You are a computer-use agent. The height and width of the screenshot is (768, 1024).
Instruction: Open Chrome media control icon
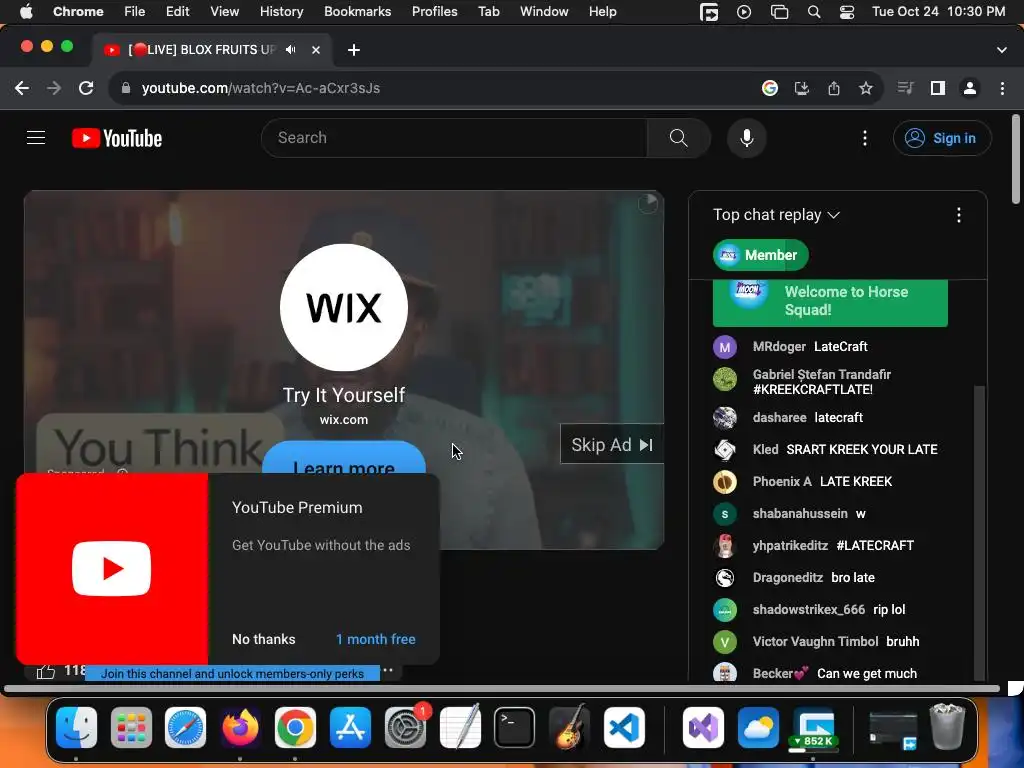[x=906, y=88]
